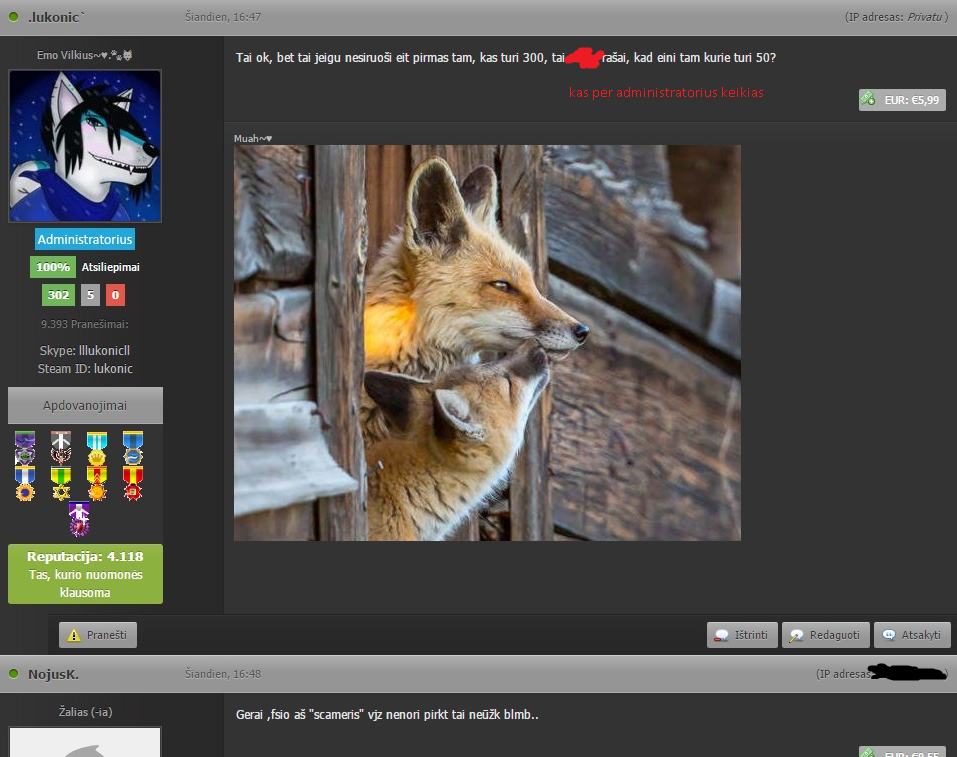Click the Administratorius rank badge
The image size is (957, 757).
click(x=85, y=239)
